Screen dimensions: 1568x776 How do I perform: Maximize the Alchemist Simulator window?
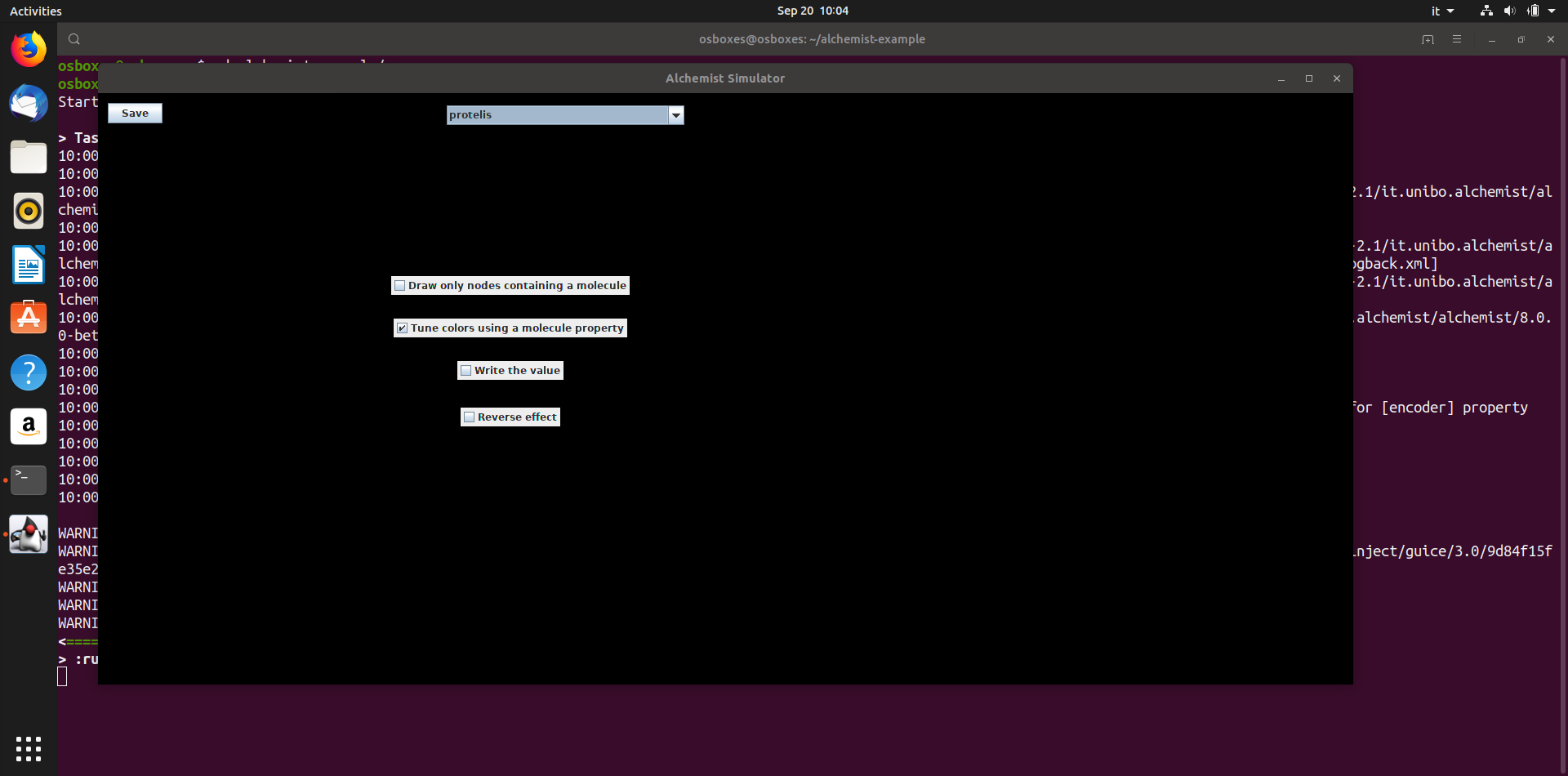point(1309,78)
